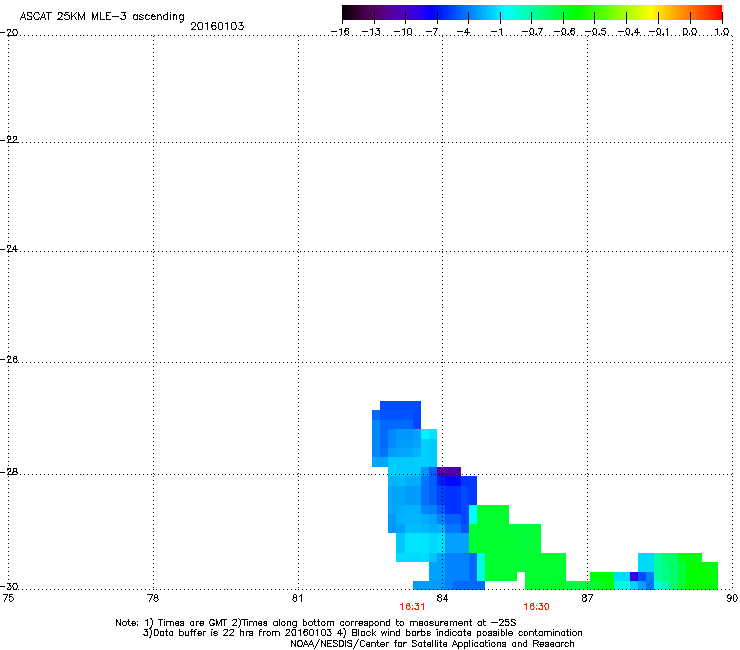
Task: Click the colorbar label -0.4
Action: point(628,32)
